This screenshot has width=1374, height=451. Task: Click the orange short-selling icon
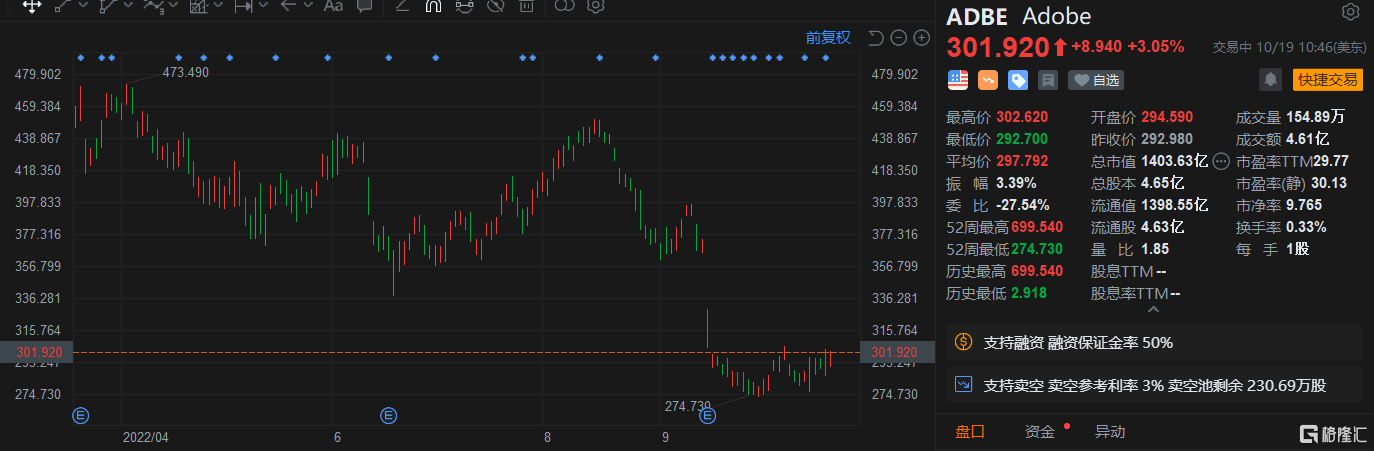[988, 80]
